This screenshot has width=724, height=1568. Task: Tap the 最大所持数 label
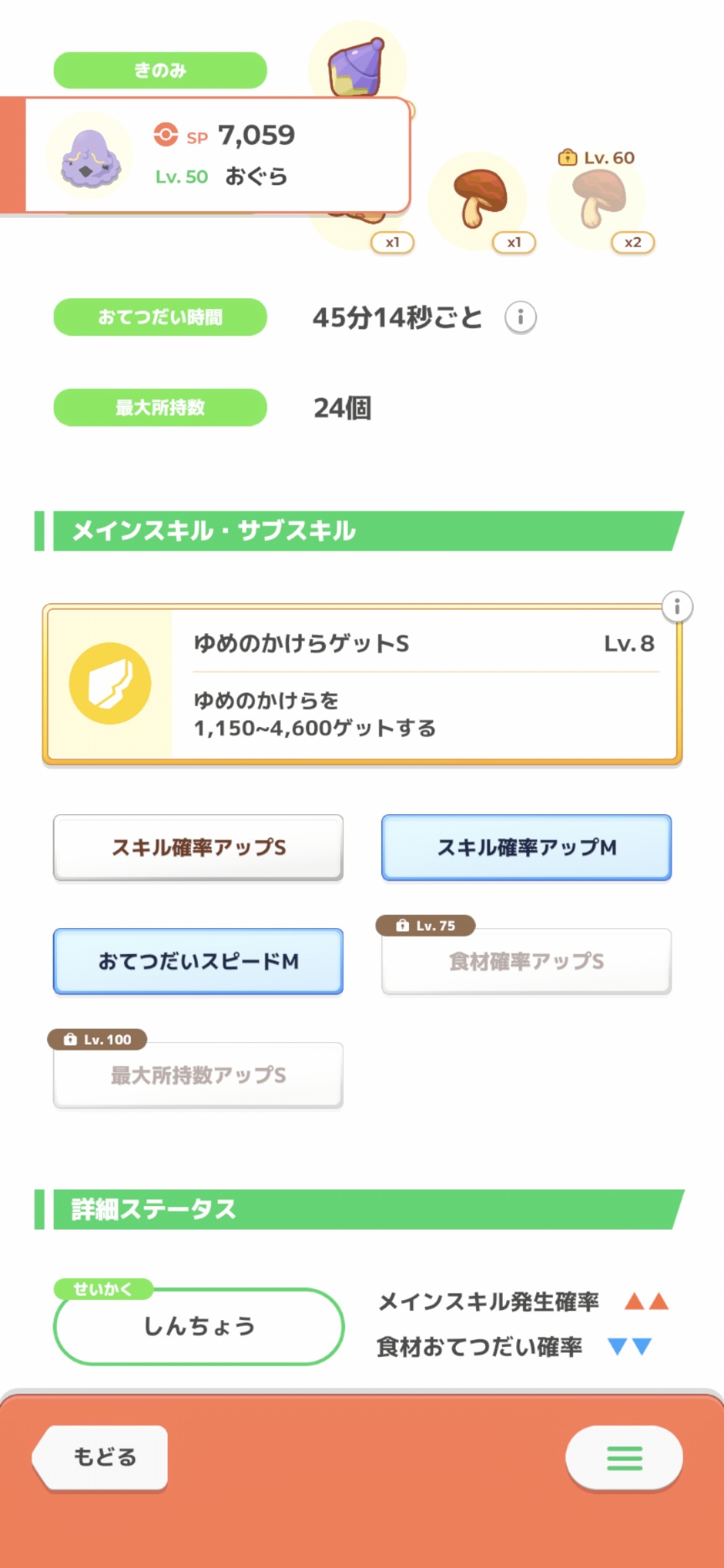click(x=160, y=408)
